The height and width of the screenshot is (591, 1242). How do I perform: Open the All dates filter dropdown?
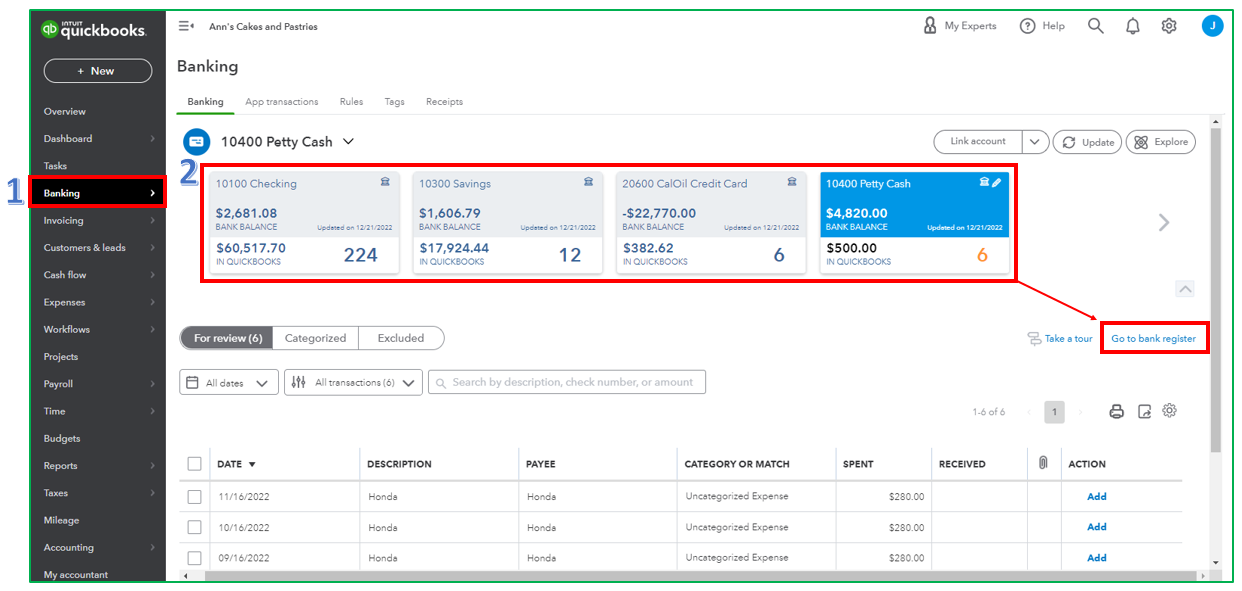pyautogui.click(x=229, y=383)
